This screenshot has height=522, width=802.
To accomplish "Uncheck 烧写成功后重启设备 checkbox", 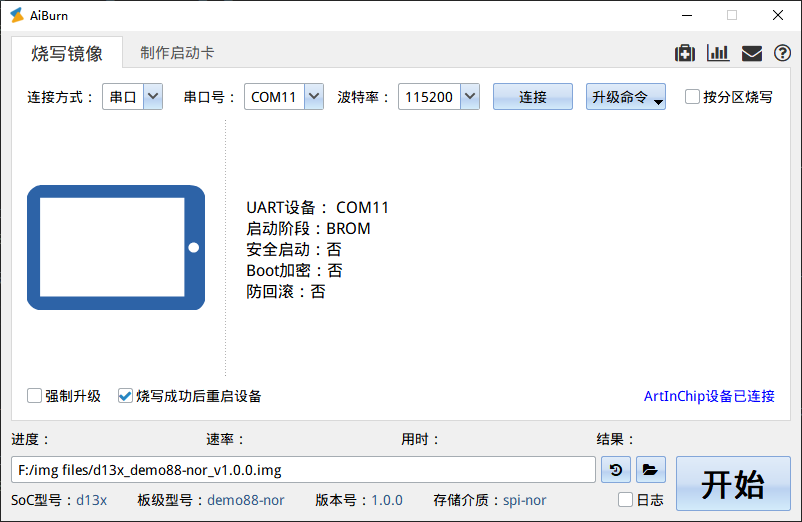I will tap(126, 396).
